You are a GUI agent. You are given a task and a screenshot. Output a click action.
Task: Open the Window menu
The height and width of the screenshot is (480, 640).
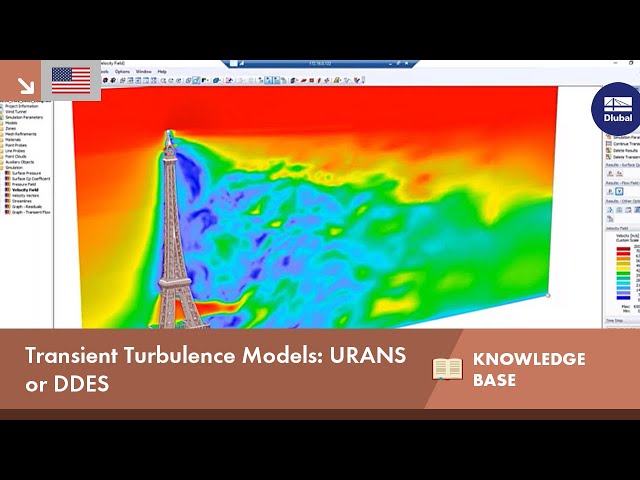[144, 71]
